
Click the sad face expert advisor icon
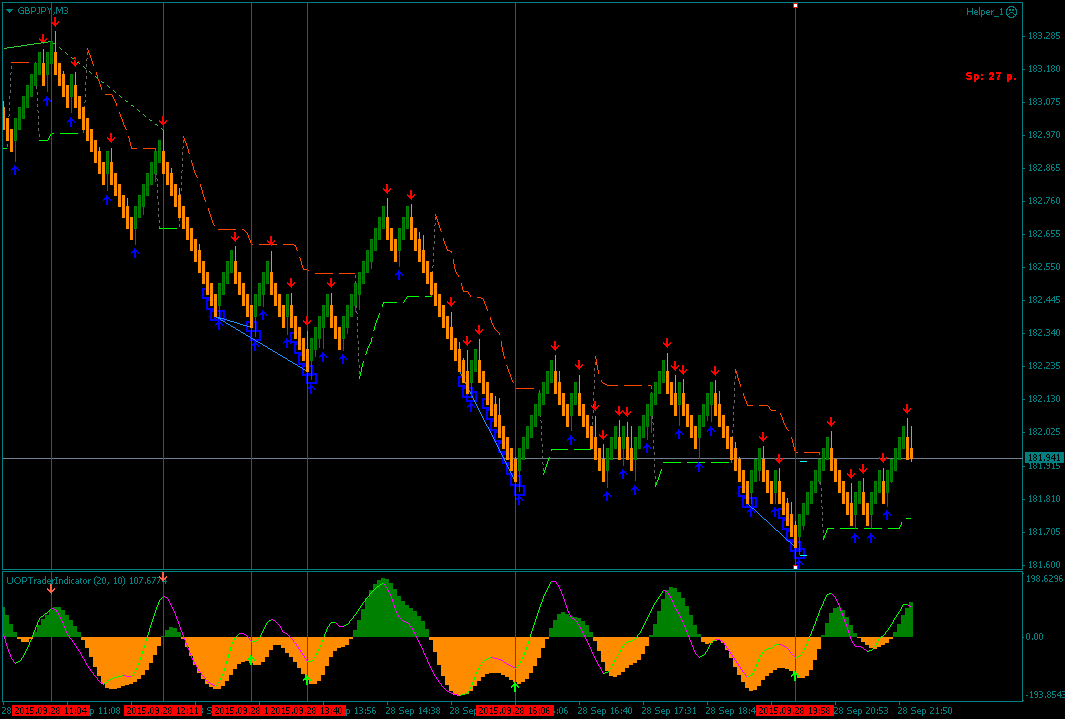tap(1012, 12)
